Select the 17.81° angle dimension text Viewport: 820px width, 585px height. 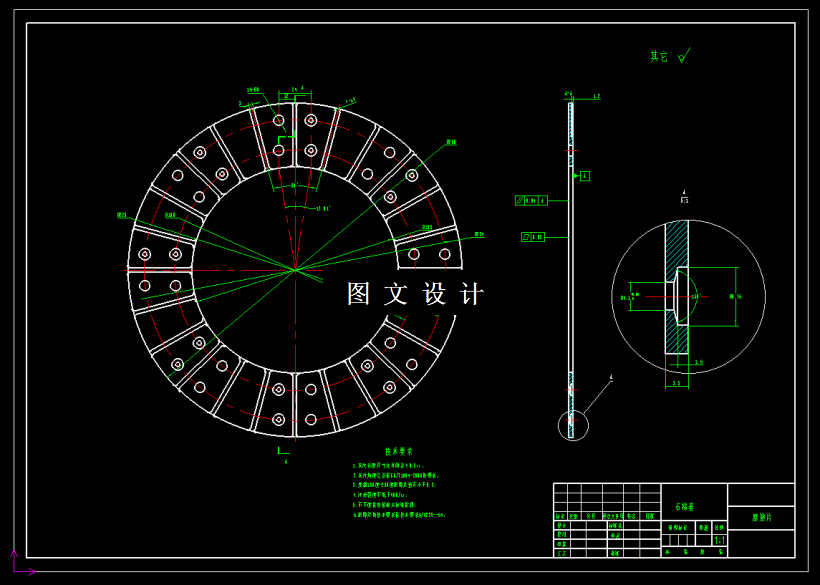click(x=323, y=209)
